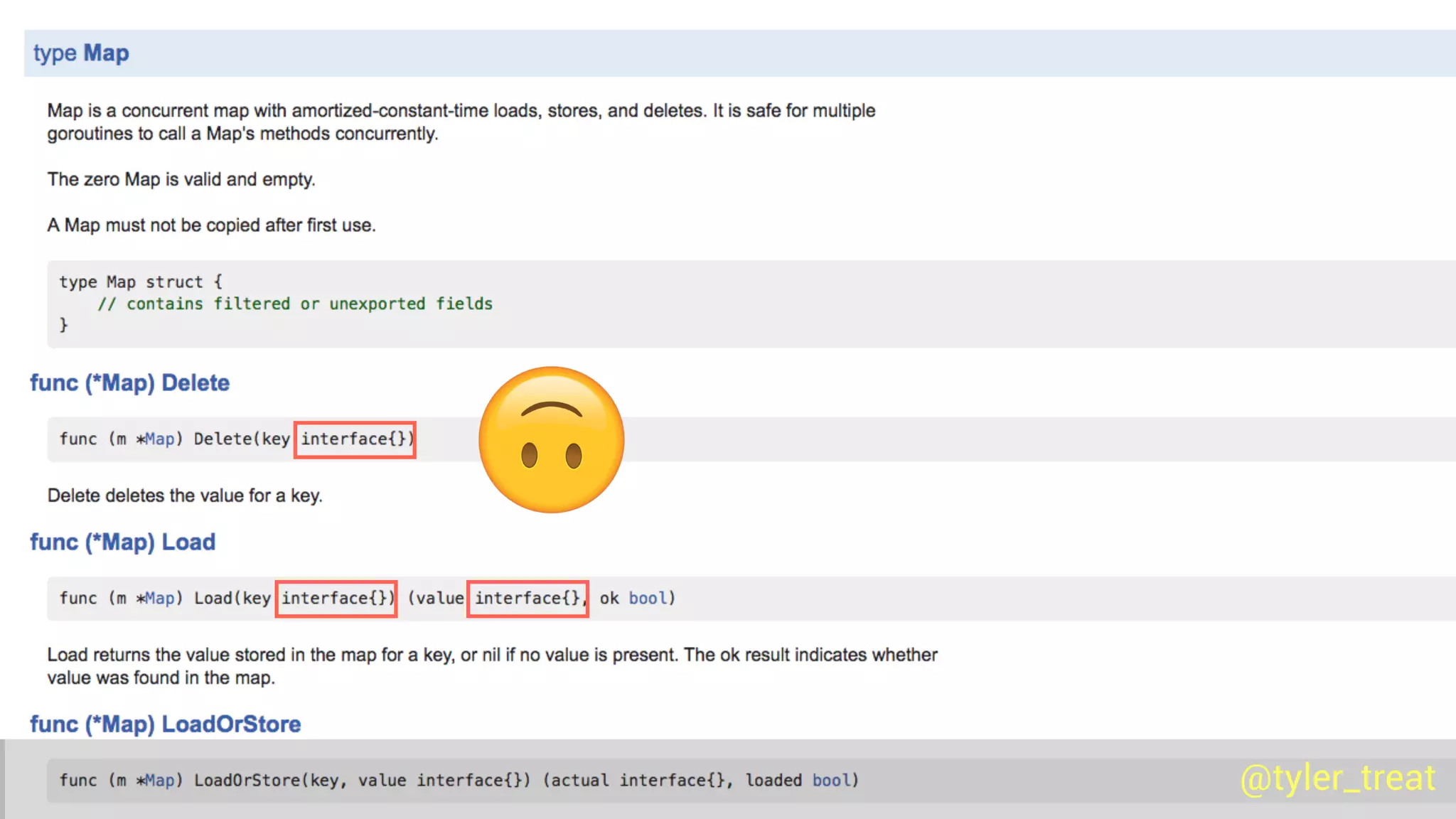Click the *Map link in Load signature
The height and width of the screenshot is (819, 1456).
pos(159,599)
